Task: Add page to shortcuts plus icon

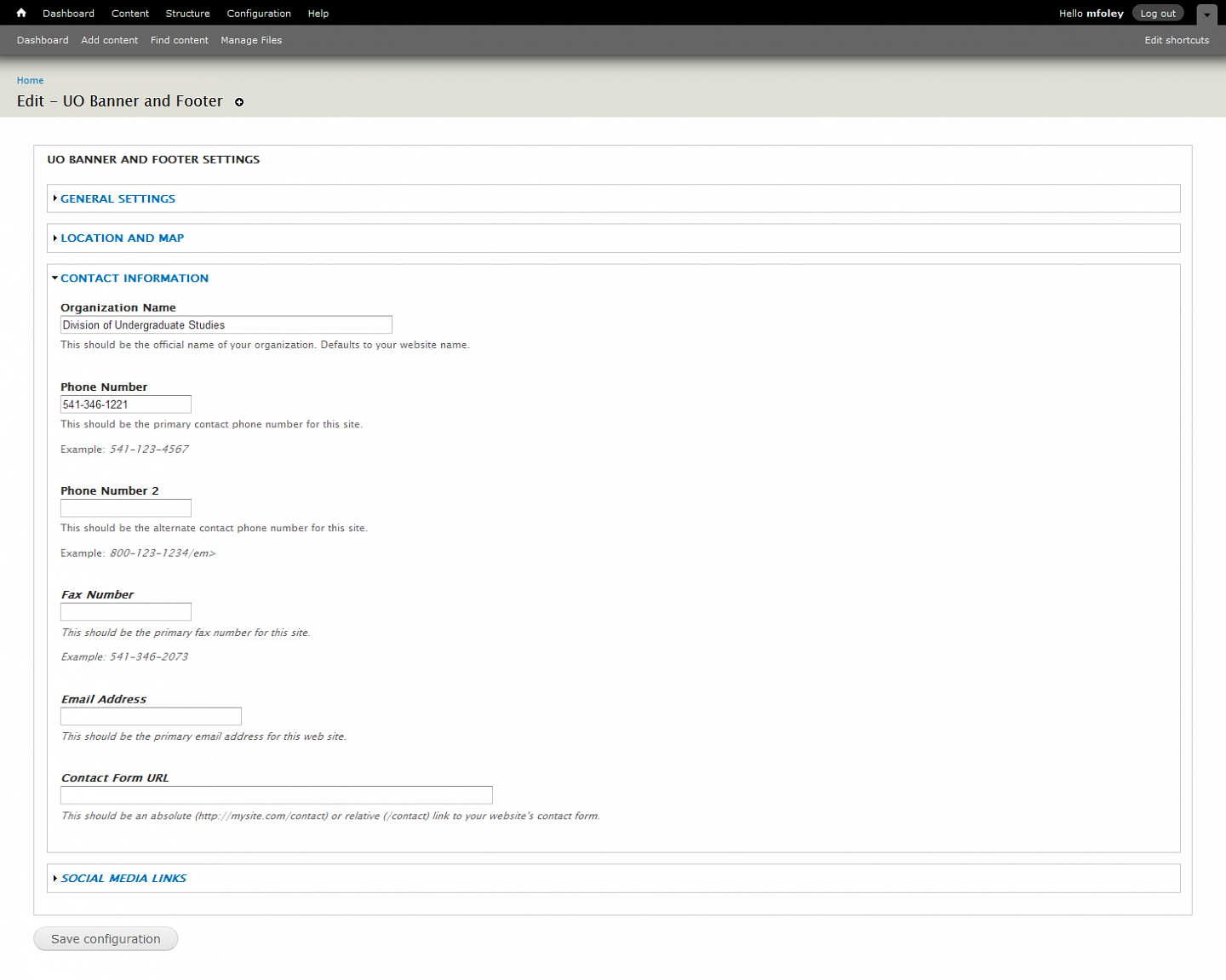Action: [239, 102]
